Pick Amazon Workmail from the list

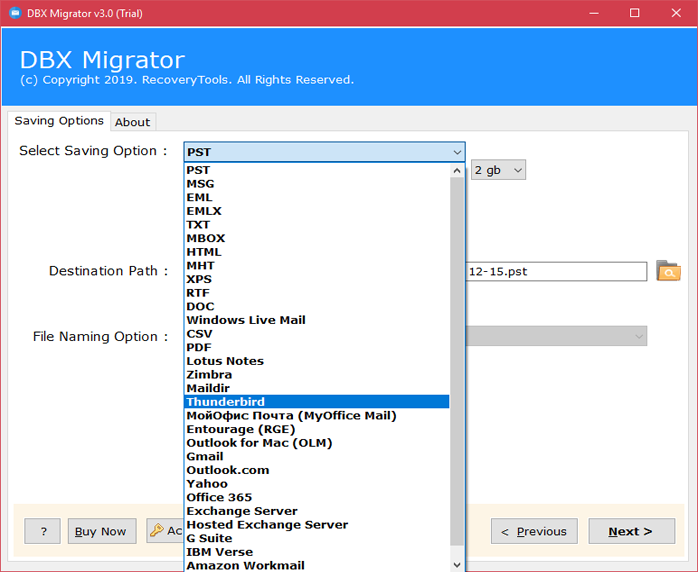click(317, 566)
